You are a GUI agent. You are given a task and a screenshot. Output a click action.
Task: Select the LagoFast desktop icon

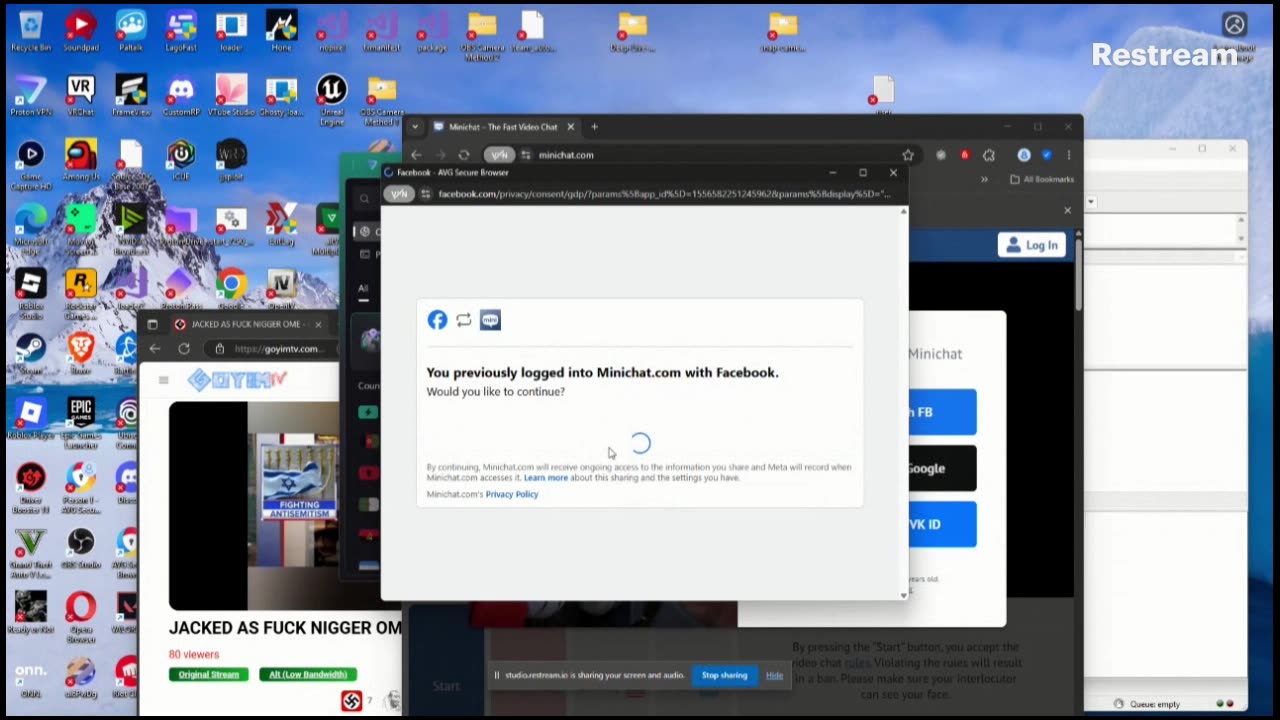tap(181, 30)
